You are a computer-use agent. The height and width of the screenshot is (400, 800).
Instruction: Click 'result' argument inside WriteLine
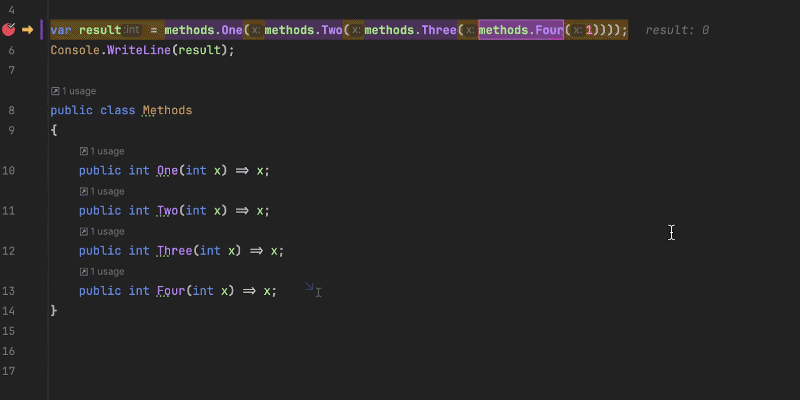point(199,51)
